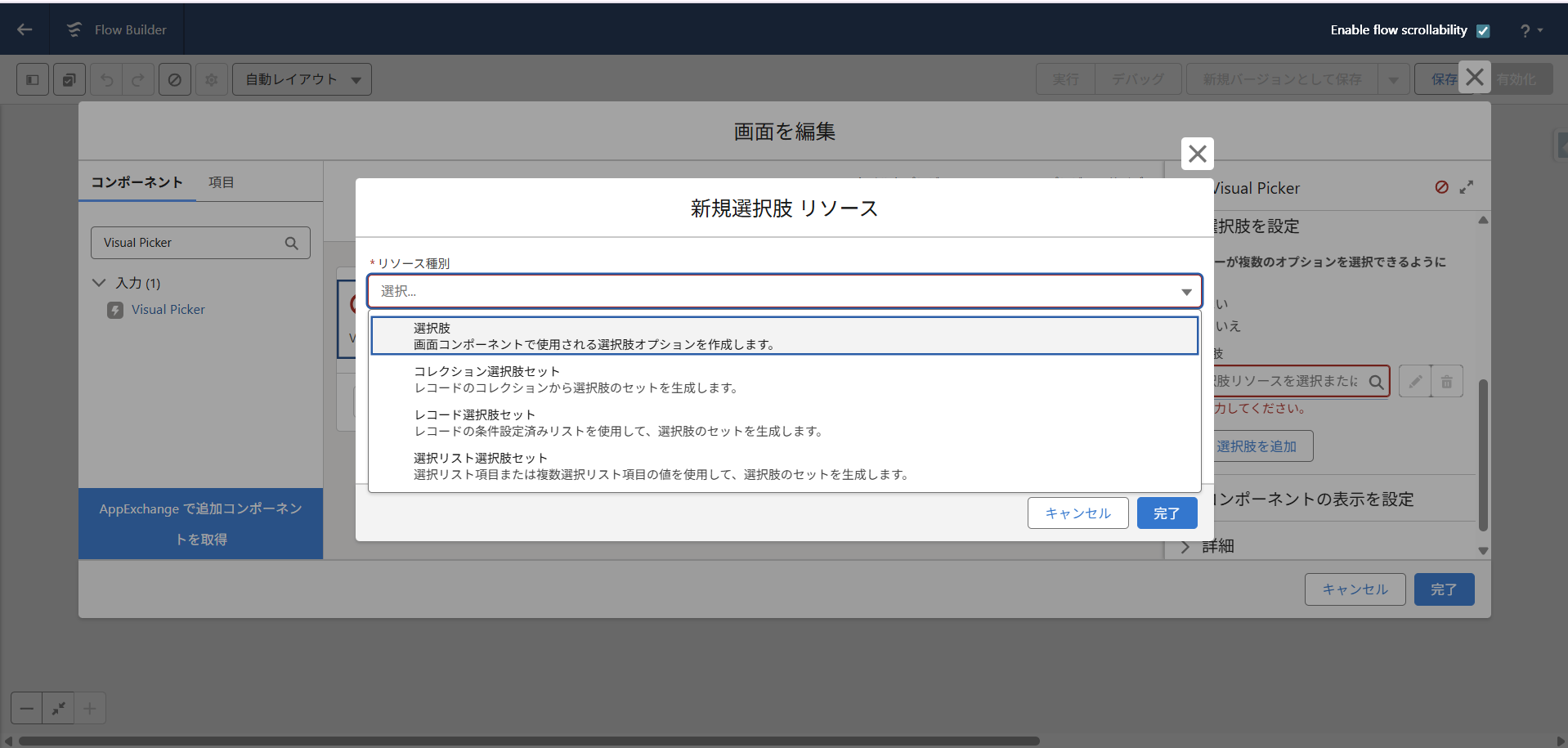This screenshot has width=1568, height=748.
Task: Click the zoom out minus button
Action: click(x=27, y=708)
